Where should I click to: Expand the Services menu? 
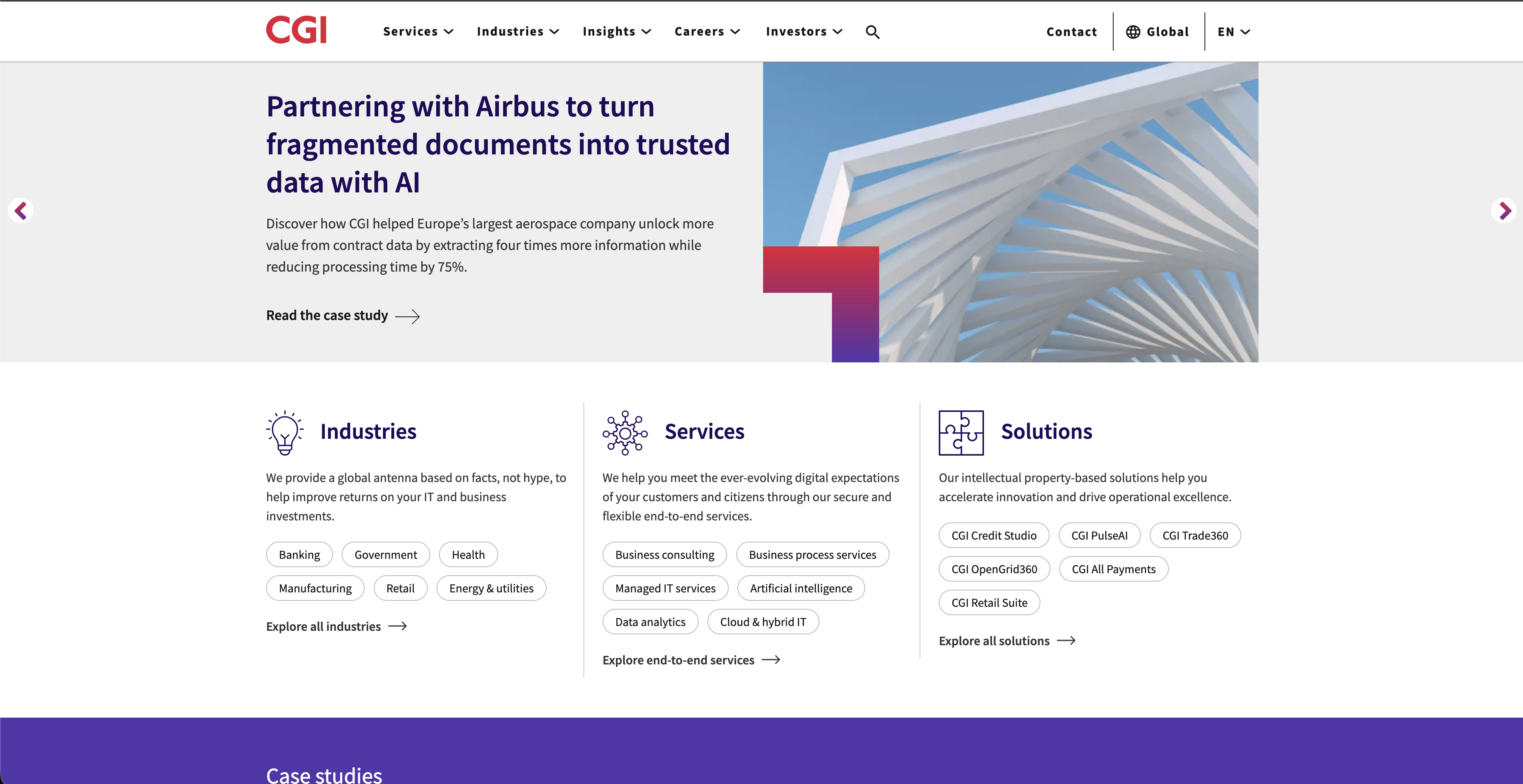418,32
